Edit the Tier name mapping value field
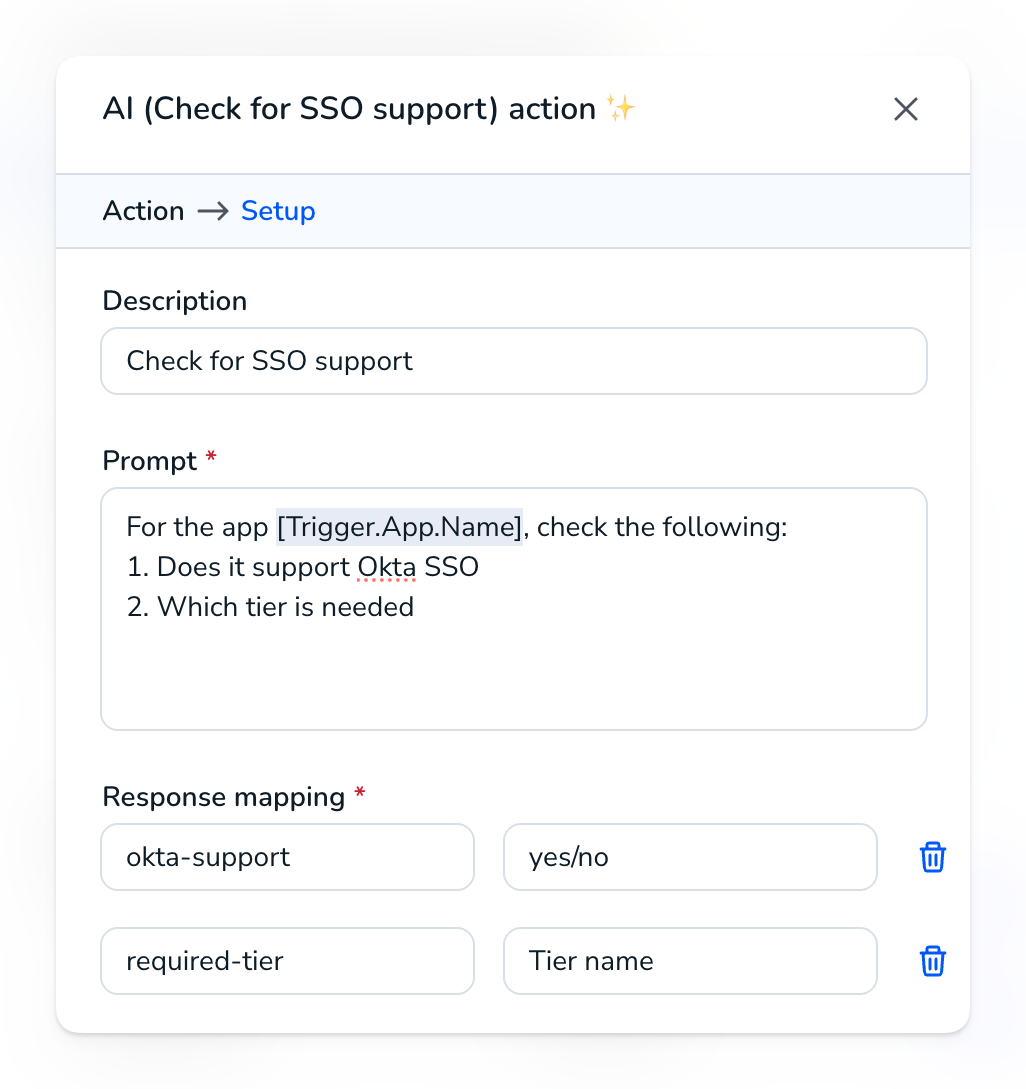 (690, 961)
